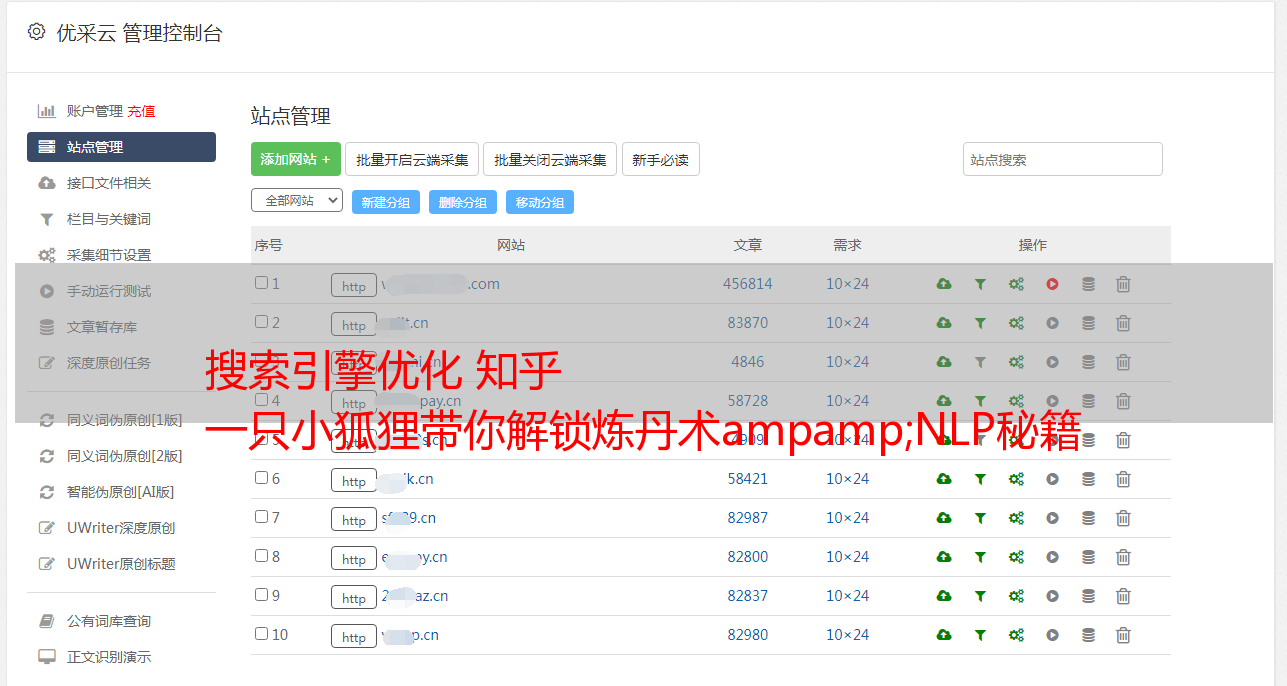This screenshot has width=1287, height=686.
Task: Click the http button in row 10
Action: (354, 636)
